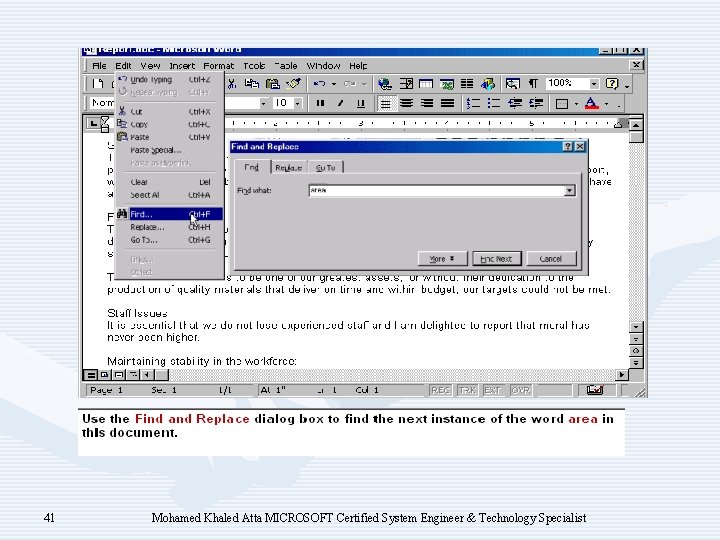Viewport: 720px width, 540px height.
Task: Click the spelling status book icon
Action: coord(595,390)
